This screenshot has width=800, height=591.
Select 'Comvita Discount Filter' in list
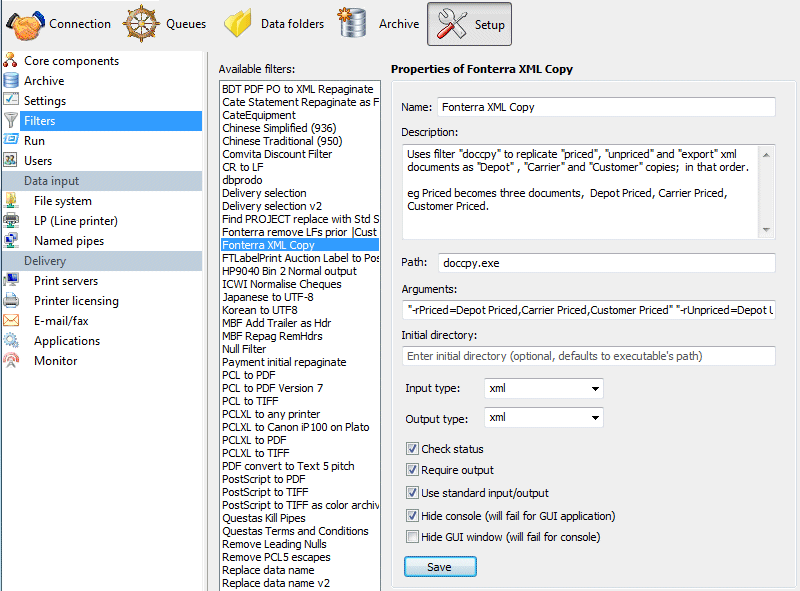[277, 154]
